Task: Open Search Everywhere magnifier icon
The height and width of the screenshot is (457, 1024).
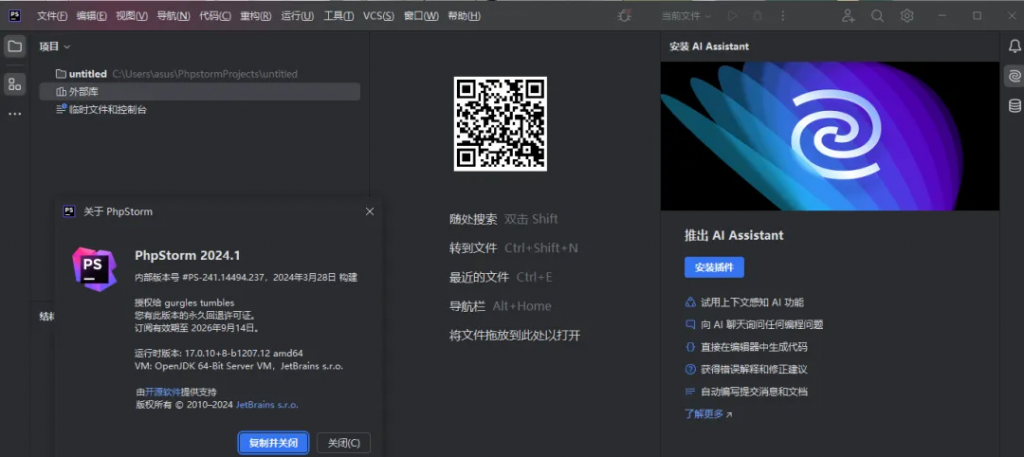Action: click(877, 16)
